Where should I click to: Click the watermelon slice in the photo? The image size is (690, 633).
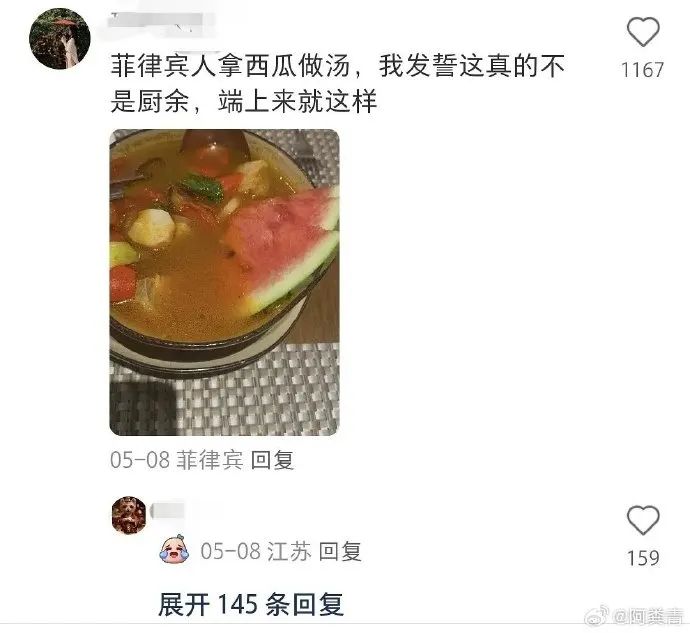[x=283, y=247]
